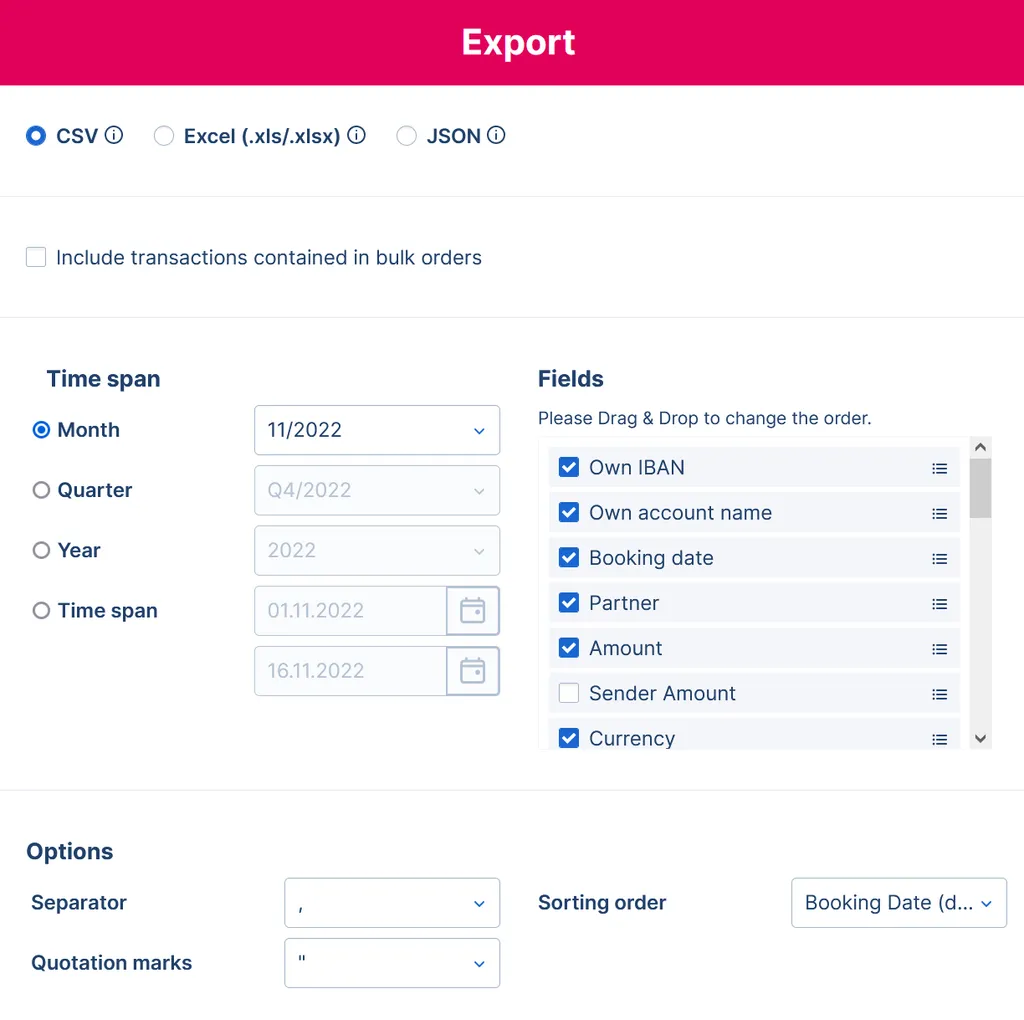This screenshot has height=1020, width=1024.
Task: Uncheck the Amount field
Action: click(569, 648)
